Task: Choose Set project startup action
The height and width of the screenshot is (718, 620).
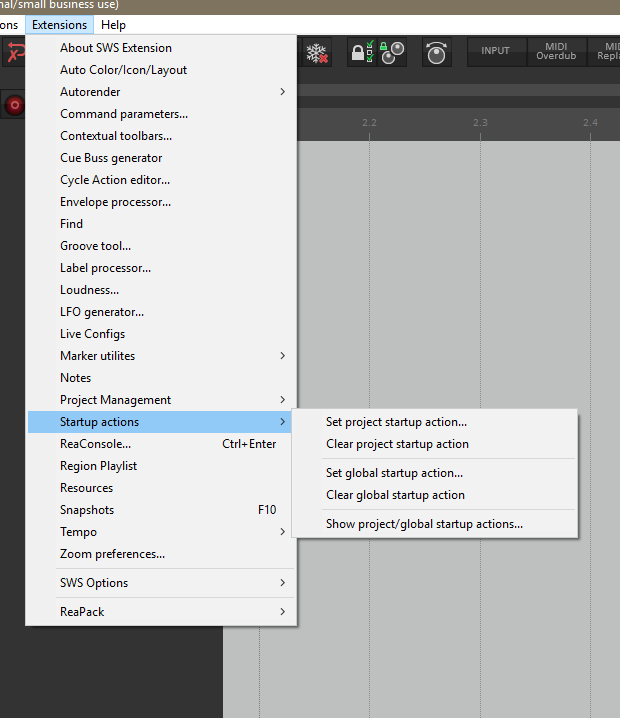Action: click(x=435, y=422)
